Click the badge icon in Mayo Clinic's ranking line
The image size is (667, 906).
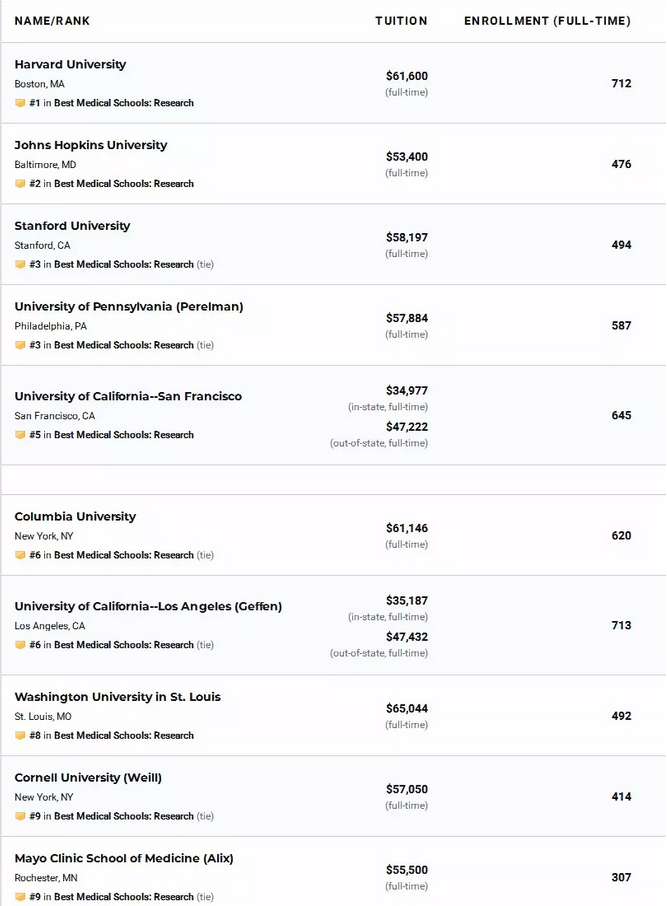pos(20,897)
